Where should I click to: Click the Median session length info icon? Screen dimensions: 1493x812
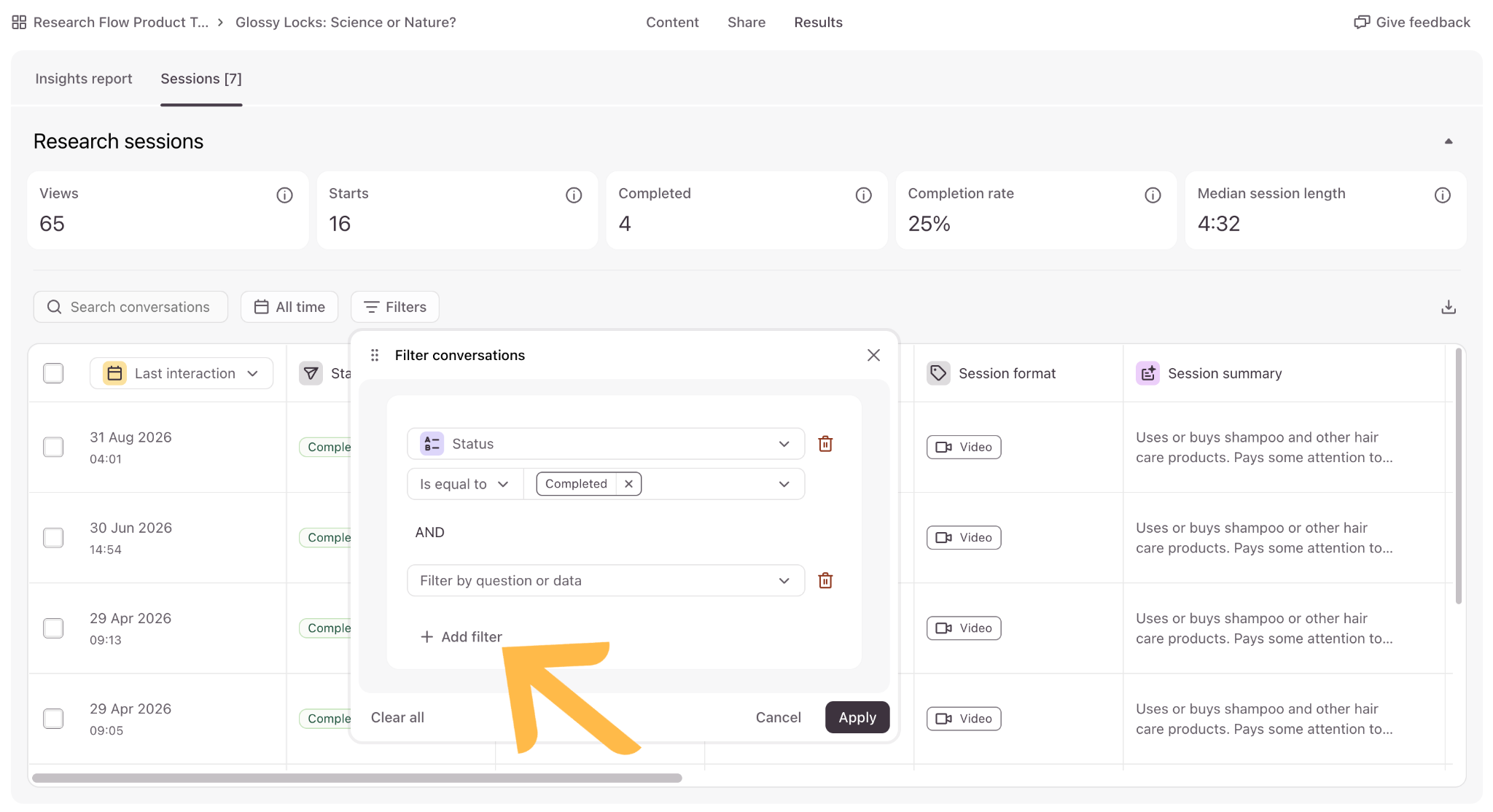tap(1442, 195)
